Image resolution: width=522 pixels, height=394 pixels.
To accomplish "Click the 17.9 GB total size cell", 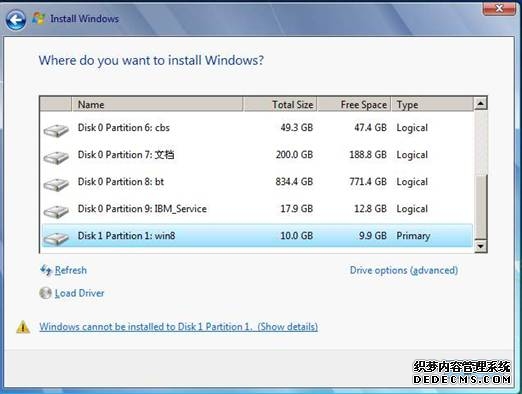I will point(297,209).
